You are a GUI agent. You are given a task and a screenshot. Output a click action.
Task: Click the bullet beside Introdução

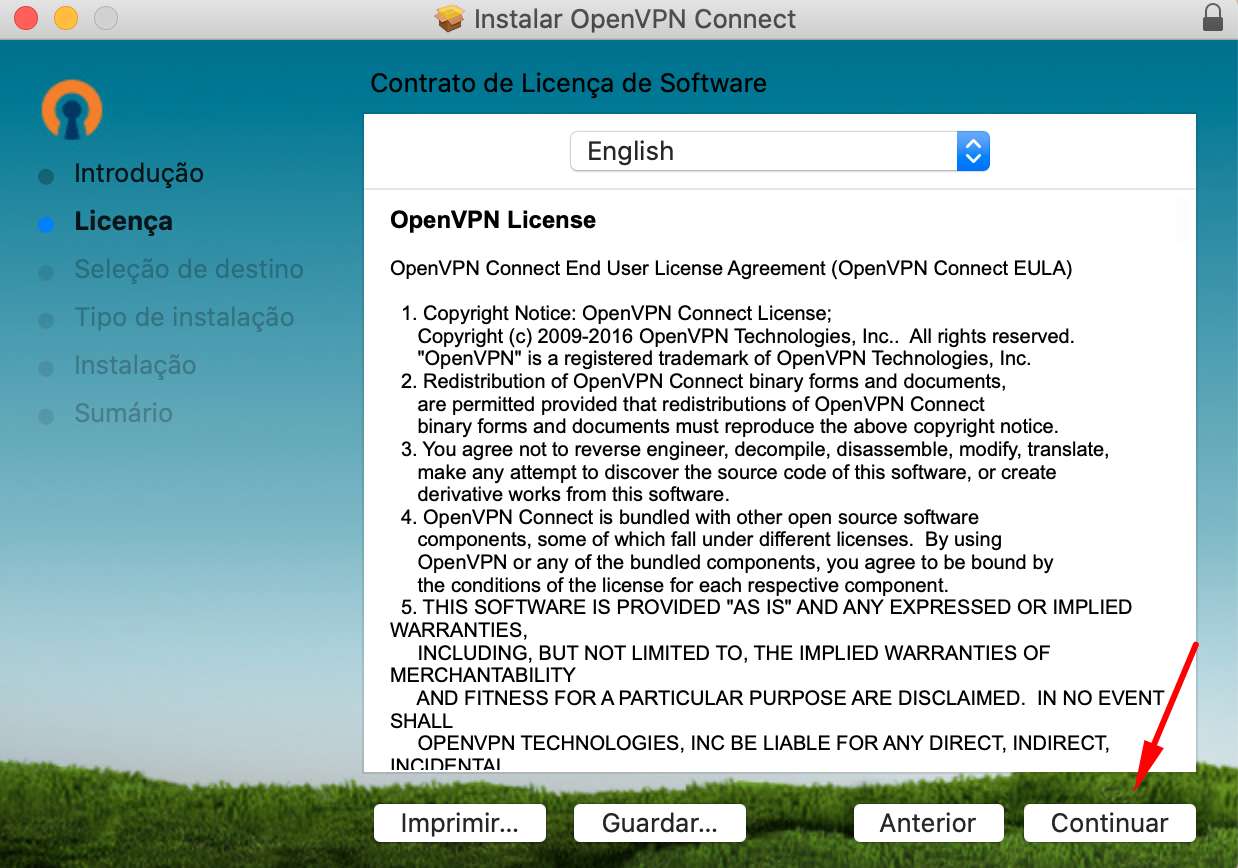coord(46,177)
